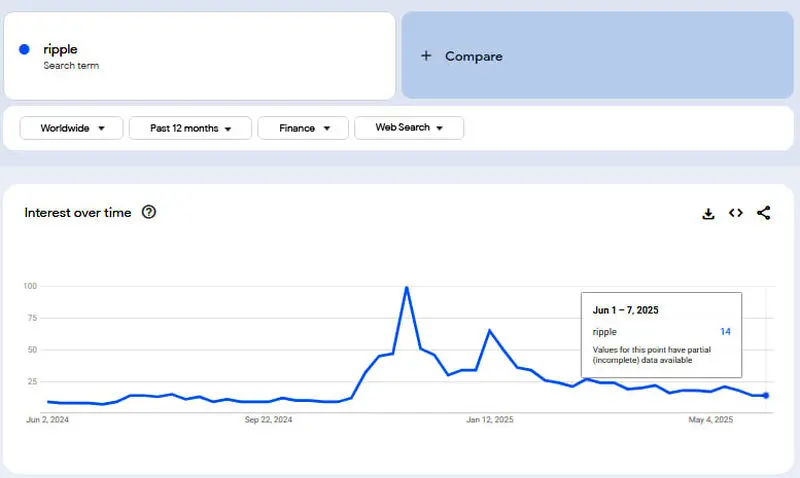Click the tooltip value 14
Viewport: 800px width, 478px height.
tap(725, 332)
